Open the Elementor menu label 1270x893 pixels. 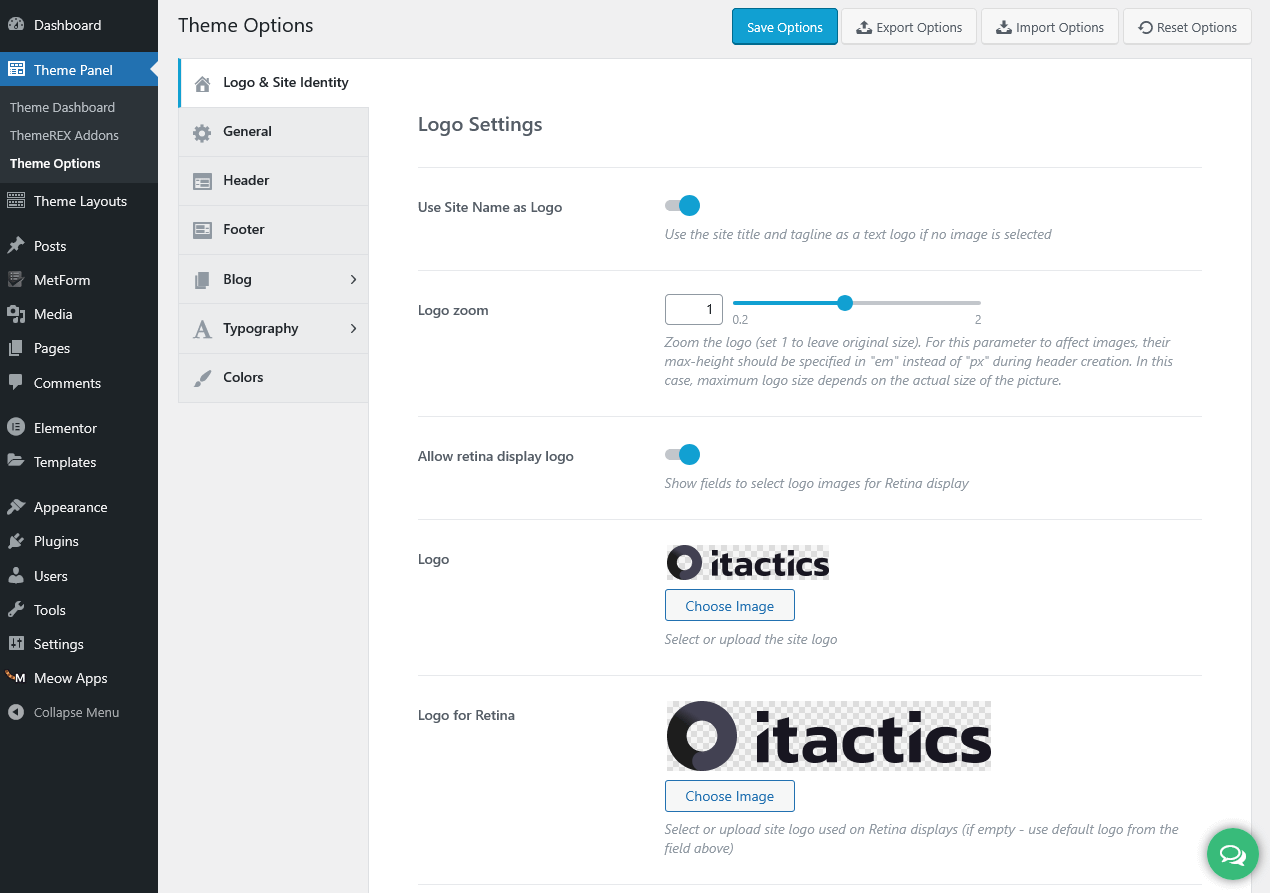pos(65,428)
